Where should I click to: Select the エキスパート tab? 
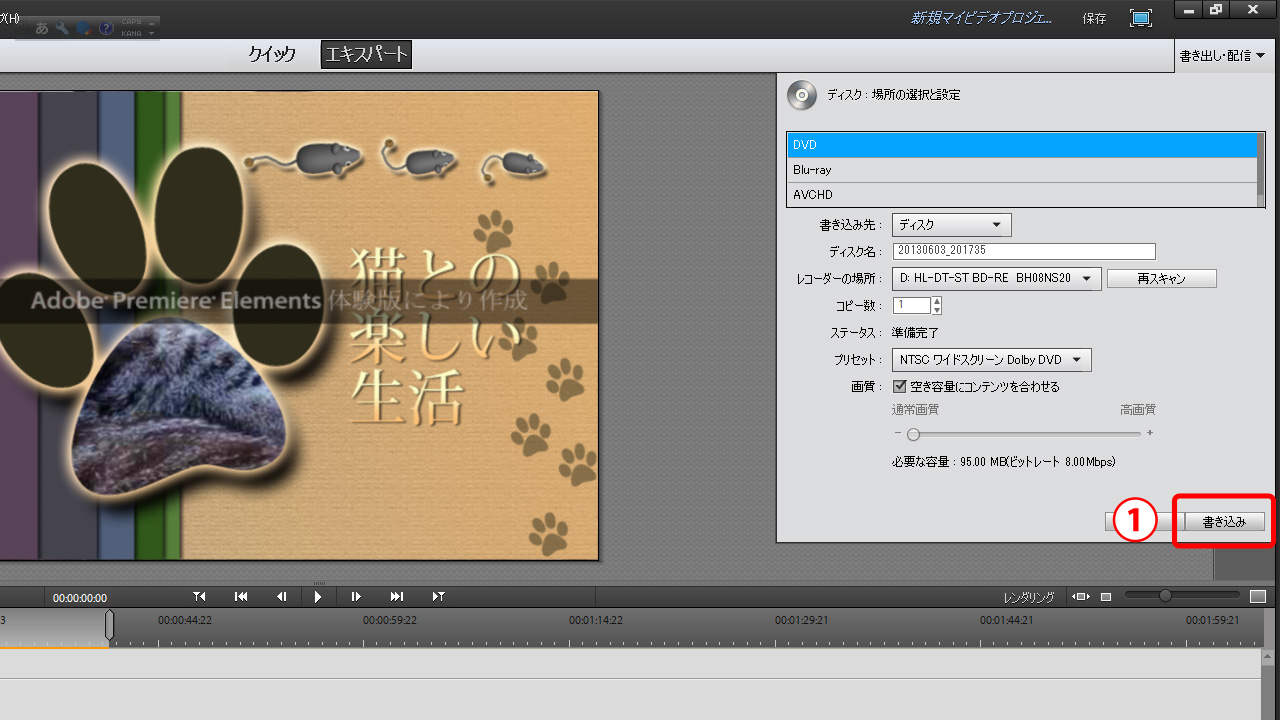click(x=366, y=55)
